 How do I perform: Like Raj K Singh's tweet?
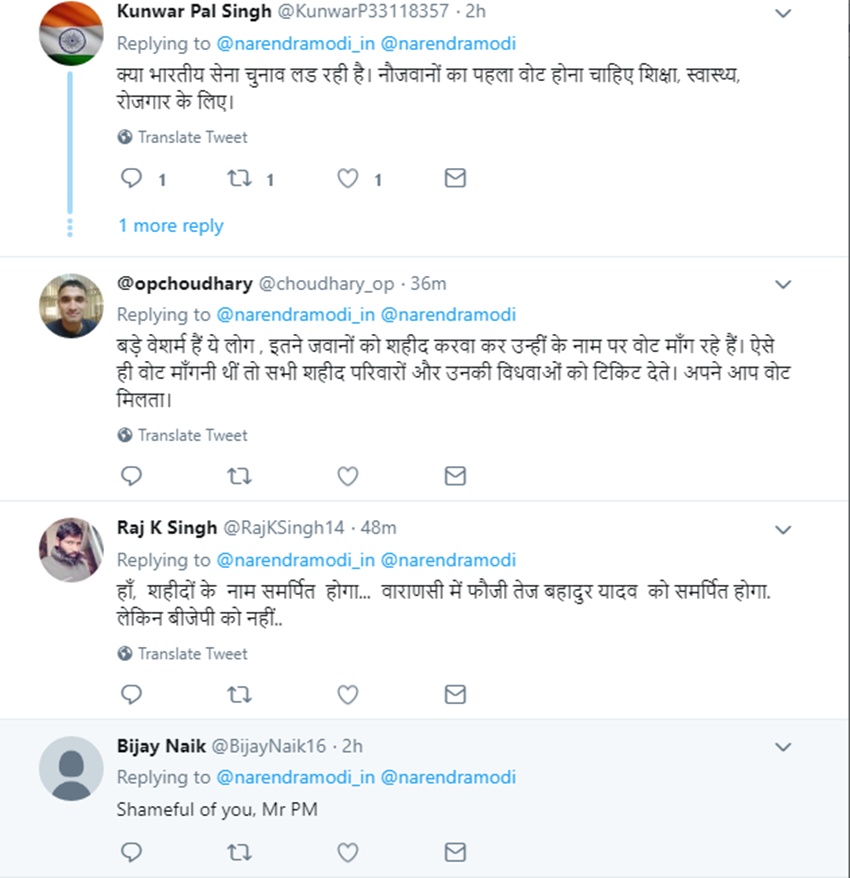347,694
